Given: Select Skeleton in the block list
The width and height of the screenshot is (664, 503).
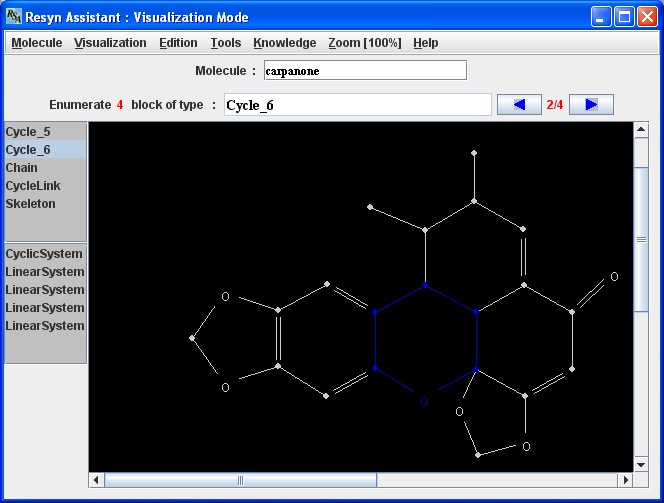Looking at the screenshot, I should pos(45,204).
